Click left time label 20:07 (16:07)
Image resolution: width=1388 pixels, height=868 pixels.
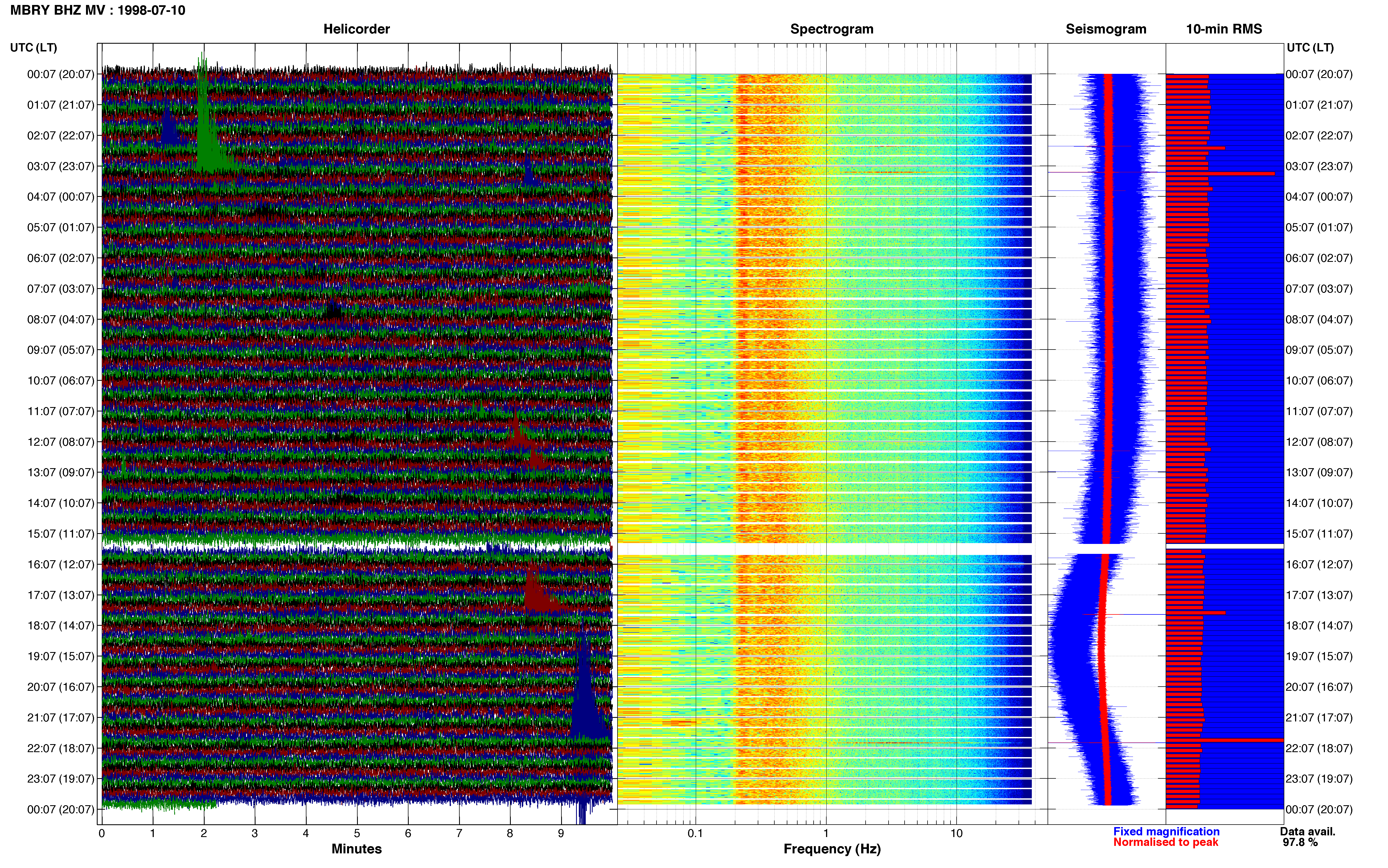(61, 687)
